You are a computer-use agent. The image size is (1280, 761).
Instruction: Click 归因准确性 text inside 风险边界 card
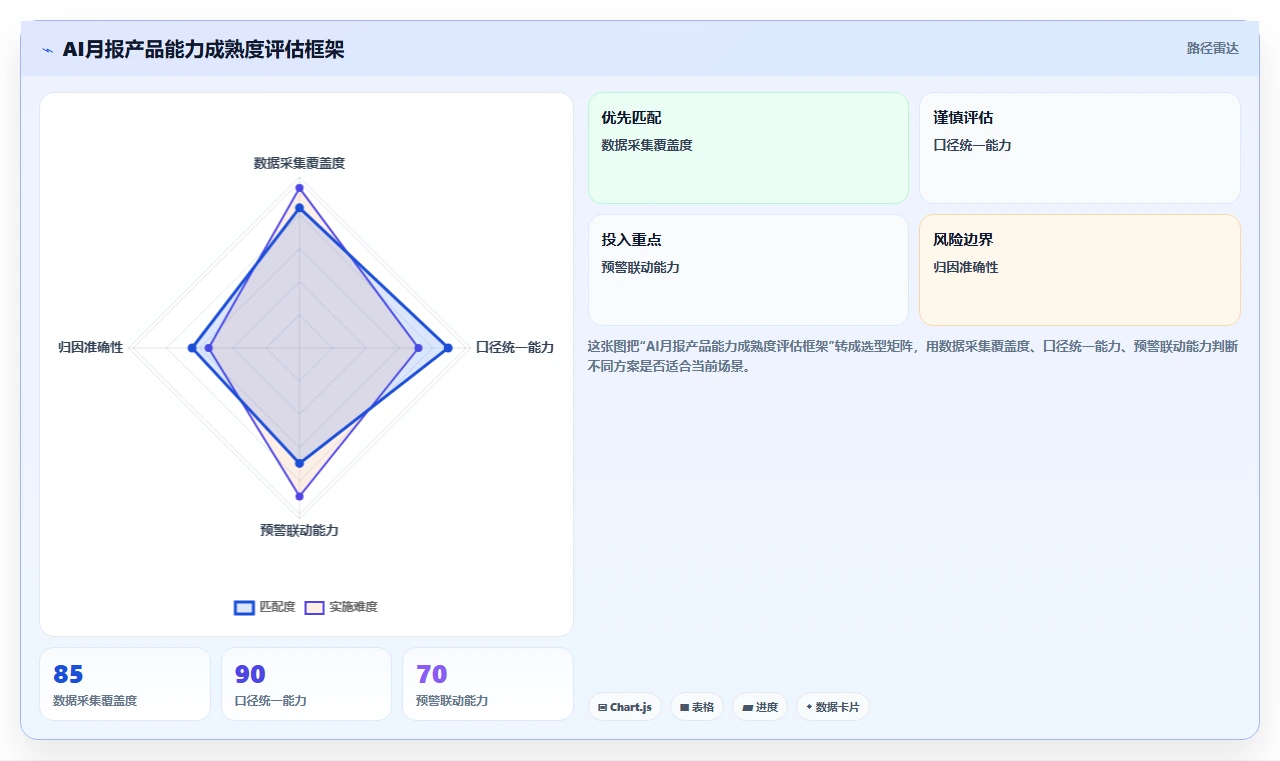(x=965, y=267)
